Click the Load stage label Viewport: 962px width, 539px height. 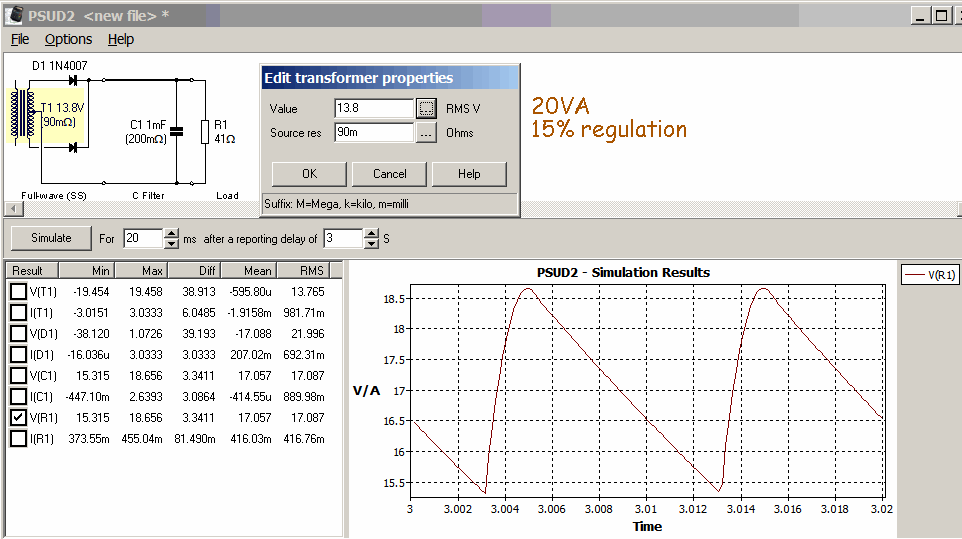click(227, 196)
